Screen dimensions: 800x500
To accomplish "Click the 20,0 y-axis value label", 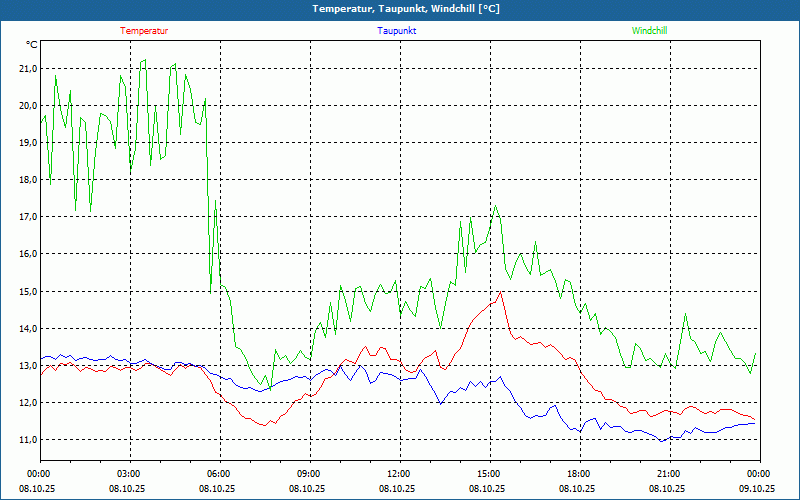I will tap(27, 105).
